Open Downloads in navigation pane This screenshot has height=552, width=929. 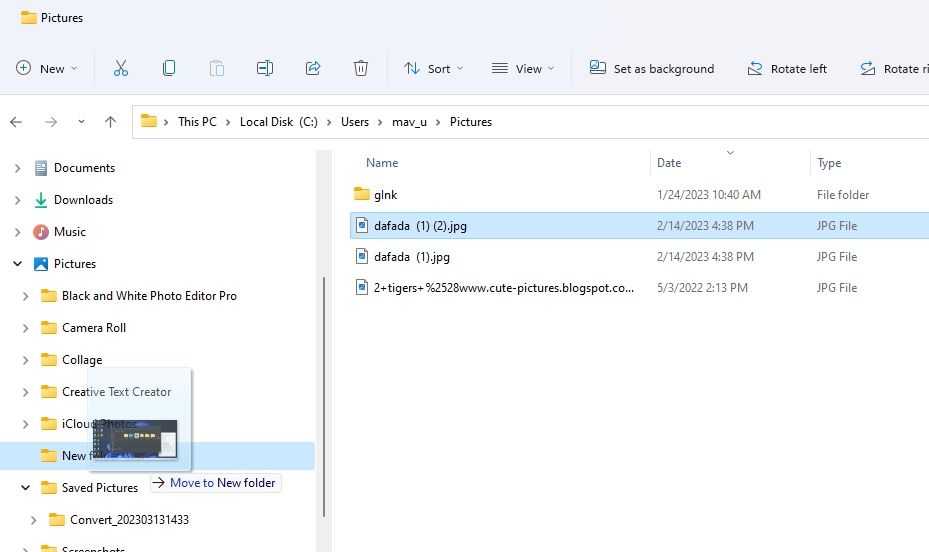pos(84,200)
